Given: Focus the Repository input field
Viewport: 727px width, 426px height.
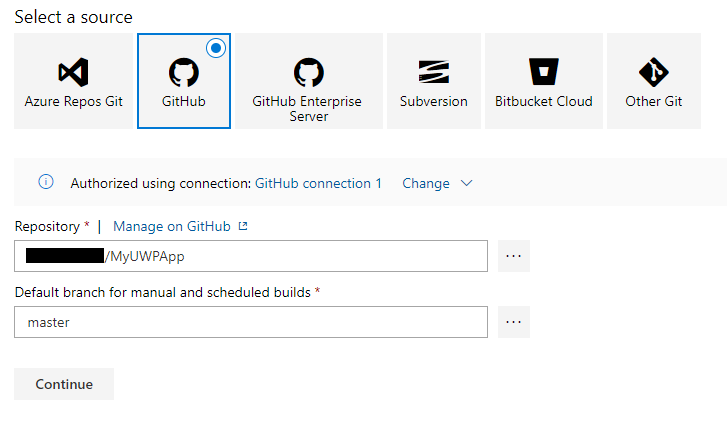Looking at the screenshot, I should [x=251, y=256].
